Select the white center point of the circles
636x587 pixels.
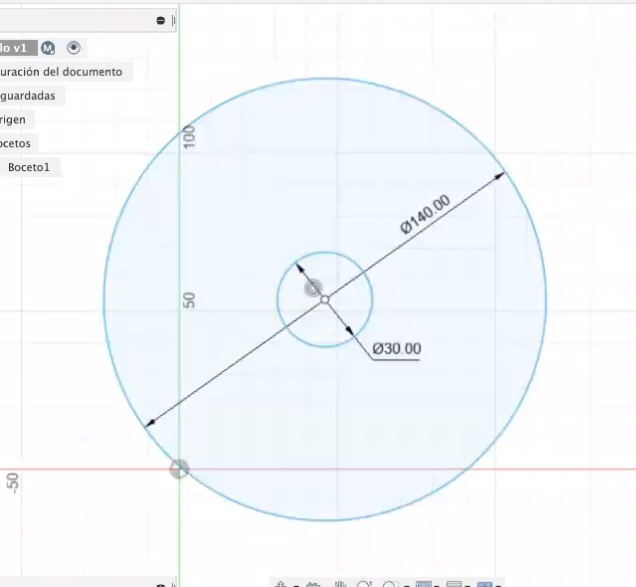coord(324,300)
